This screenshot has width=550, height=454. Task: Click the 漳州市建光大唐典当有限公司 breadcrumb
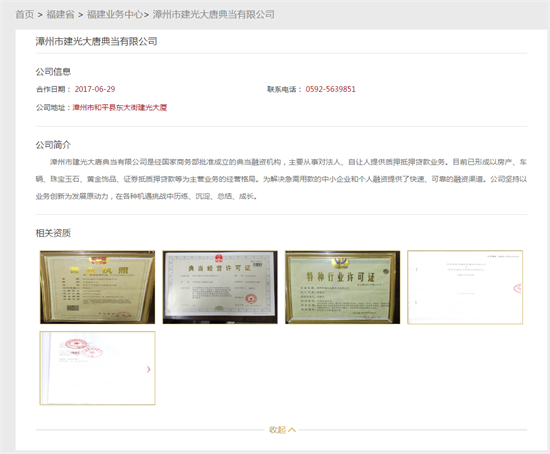click(214, 14)
